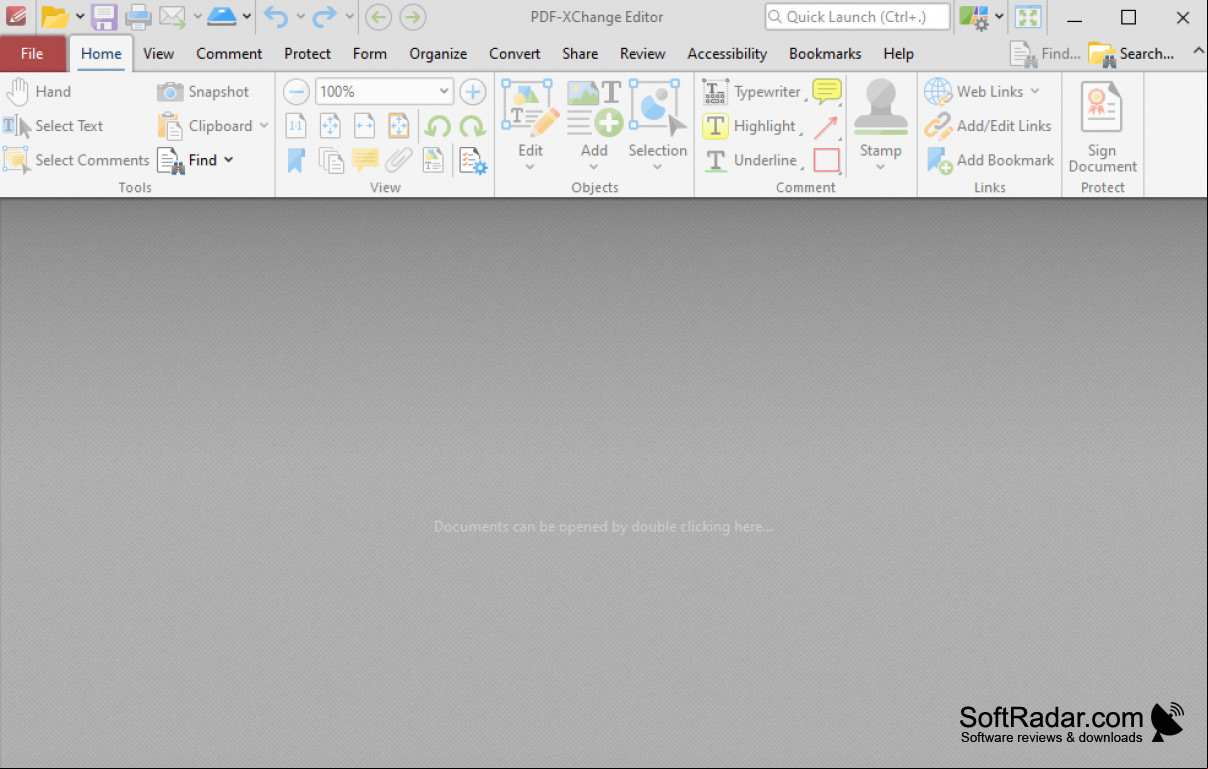Switch to the Protect ribbon tab

click(x=307, y=54)
